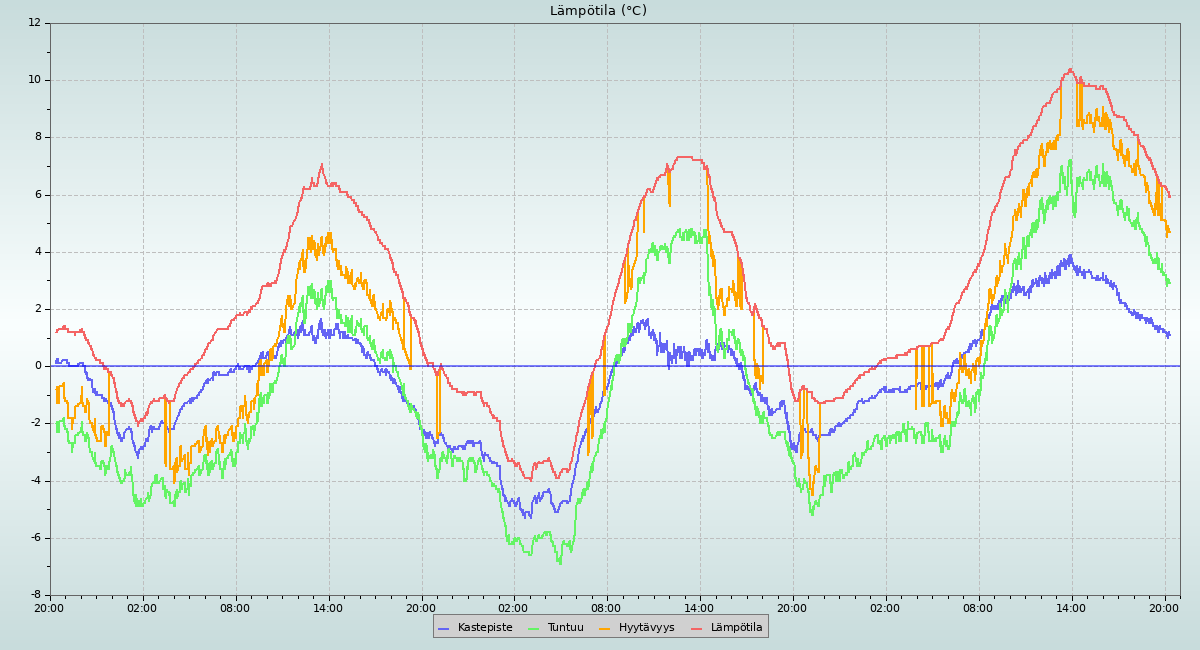Click the -4 label on the y-axis

(x=34, y=481)
